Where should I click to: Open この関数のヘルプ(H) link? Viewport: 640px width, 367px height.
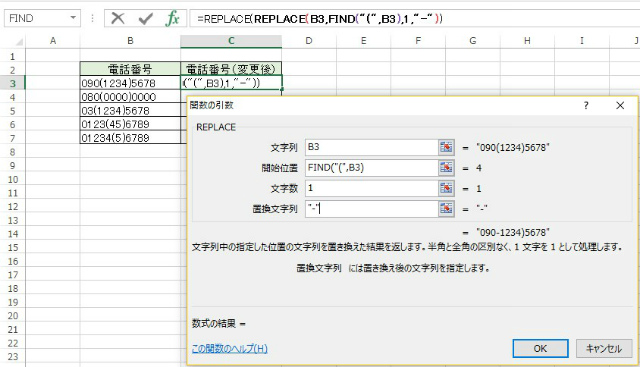pos(229,349)
